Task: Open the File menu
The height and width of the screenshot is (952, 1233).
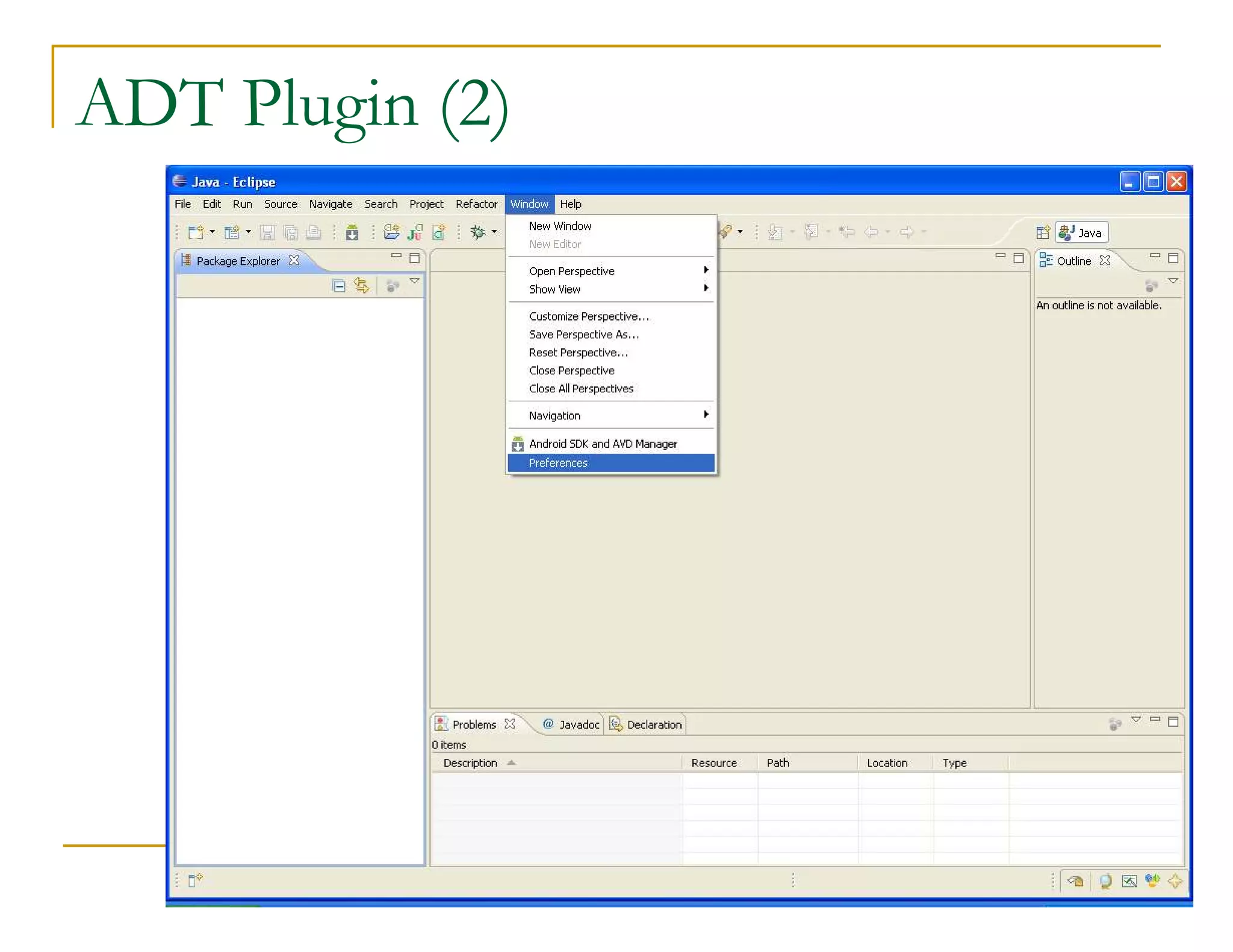Action: [x=183, y=204]
